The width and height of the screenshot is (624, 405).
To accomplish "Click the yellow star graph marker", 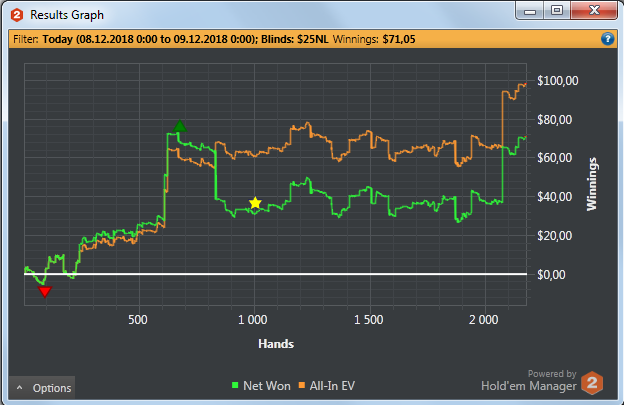I will tap(255, 203).
